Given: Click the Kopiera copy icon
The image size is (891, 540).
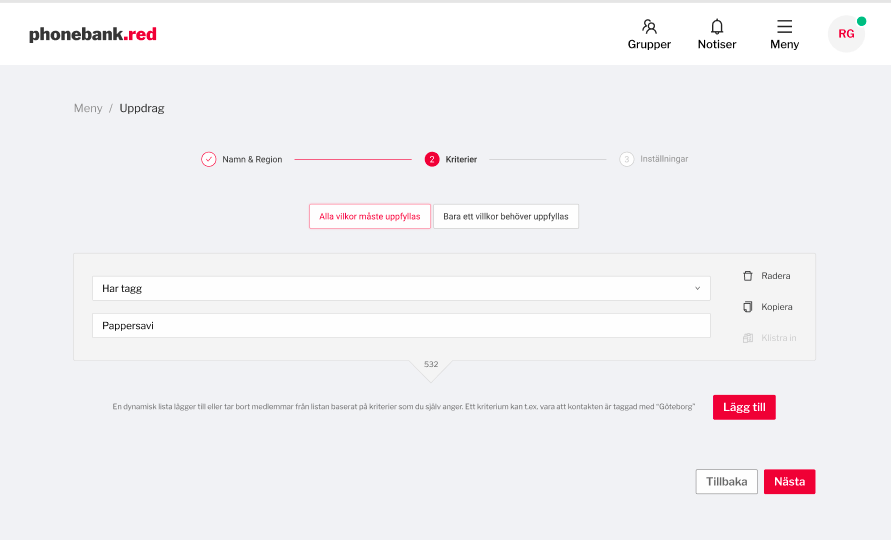Looking at the screenshot, I should [747, 307].
